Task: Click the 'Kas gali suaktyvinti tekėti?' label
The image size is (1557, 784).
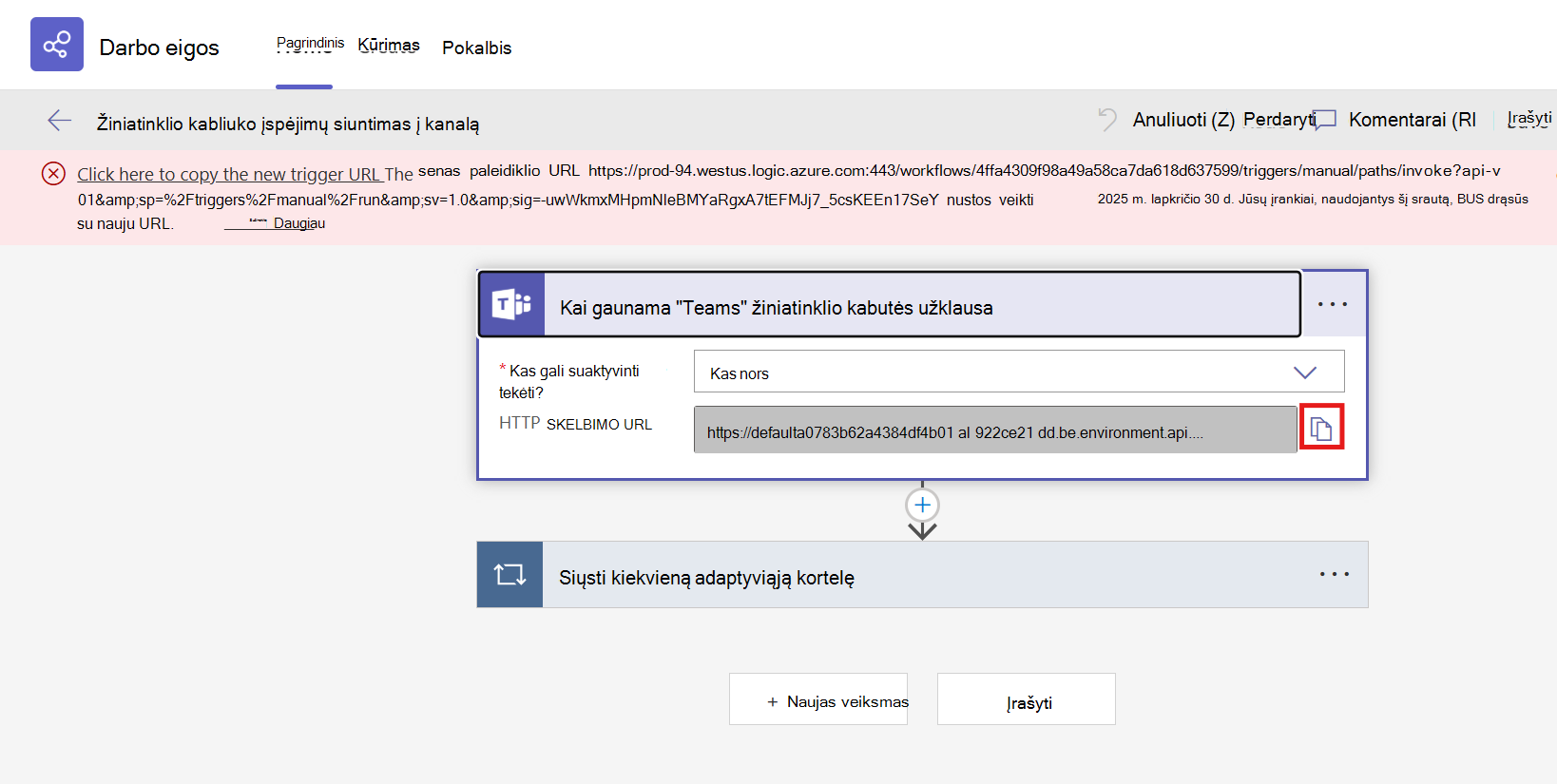Action: (x=569, y=381)
